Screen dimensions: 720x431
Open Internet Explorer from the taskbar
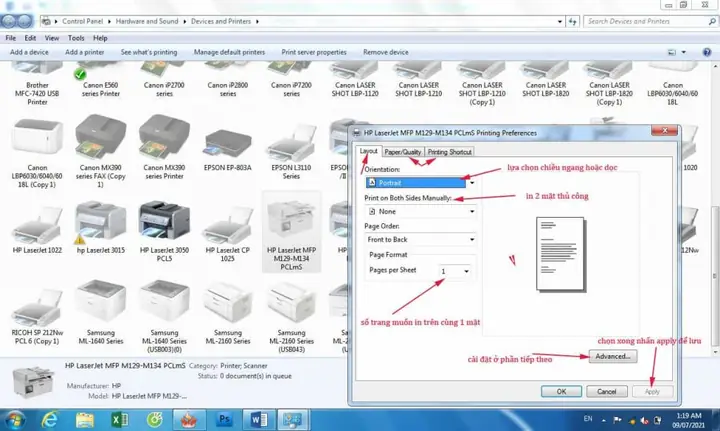click(50, 420)
